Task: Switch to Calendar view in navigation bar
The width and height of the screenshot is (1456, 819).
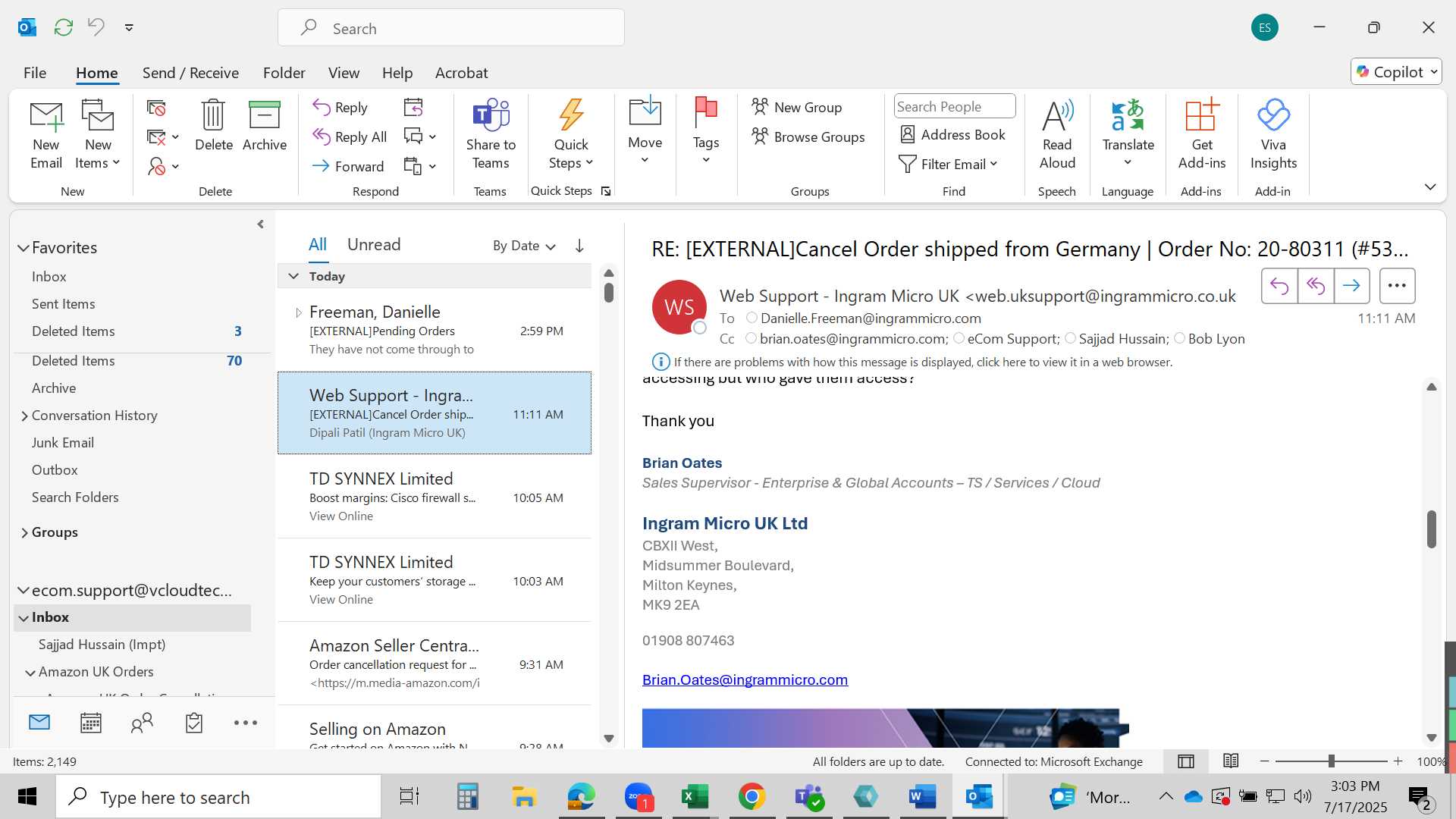Action: click(x=91, y=723)
